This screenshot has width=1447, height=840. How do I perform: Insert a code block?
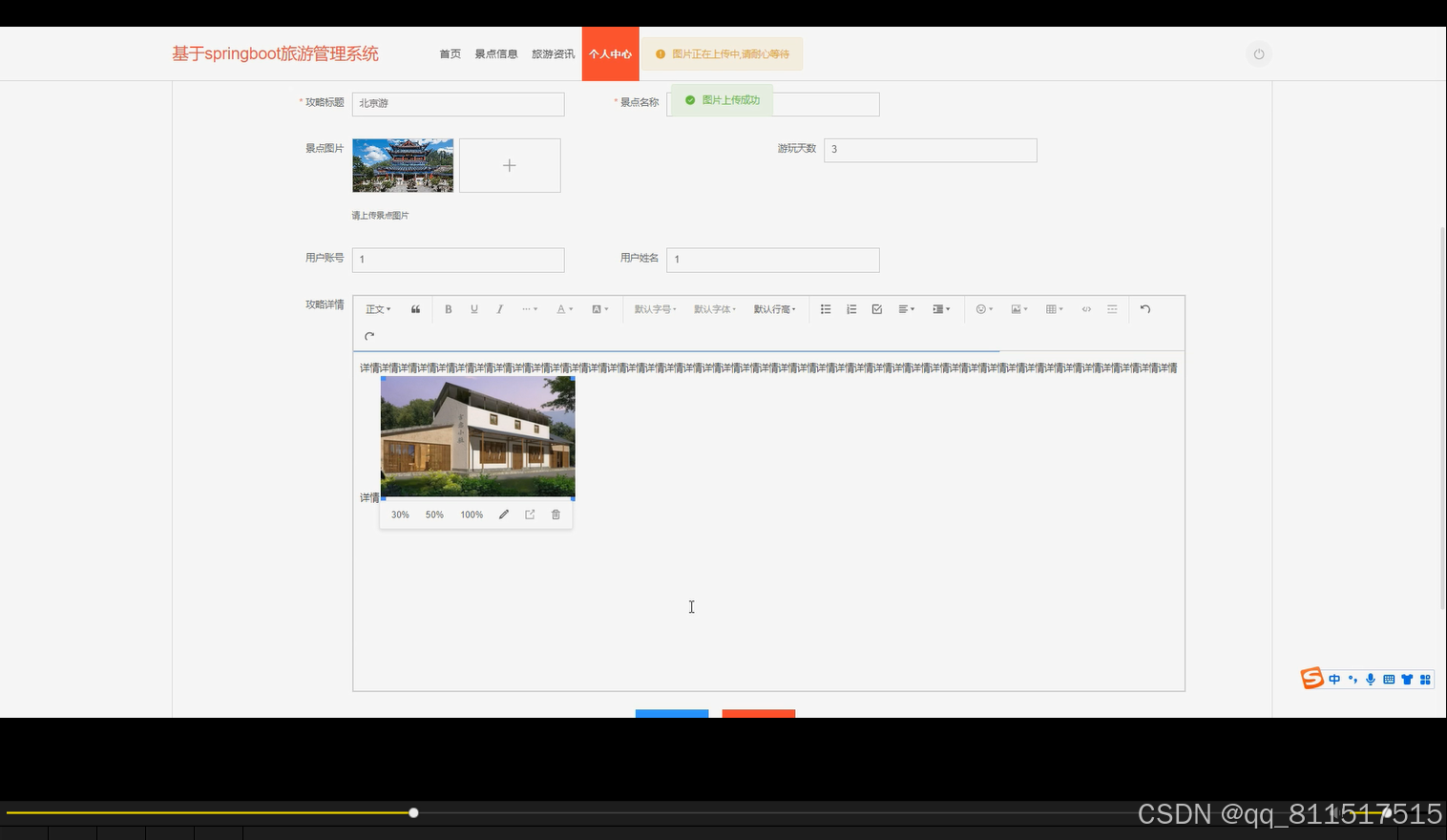[x=1086, y=309]
